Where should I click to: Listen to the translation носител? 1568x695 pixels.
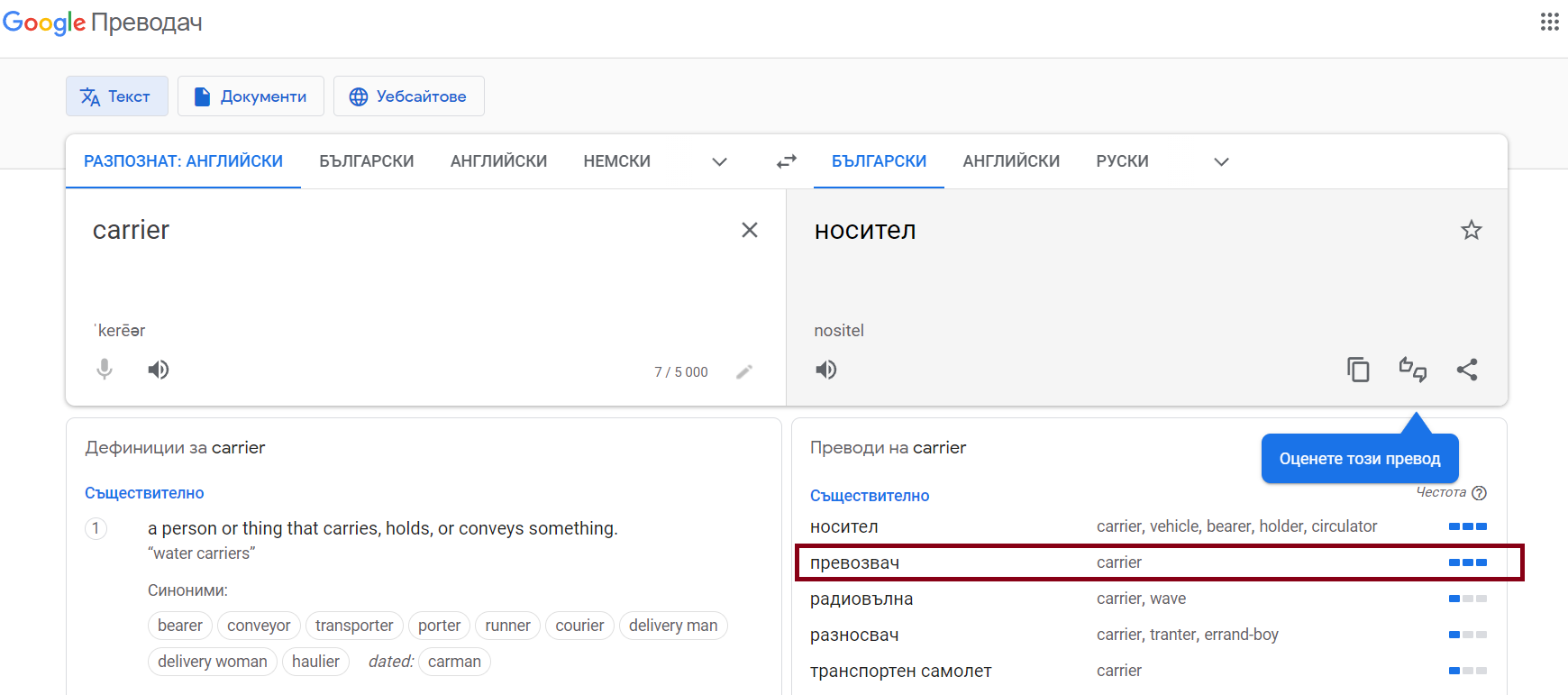coord(826,370)
